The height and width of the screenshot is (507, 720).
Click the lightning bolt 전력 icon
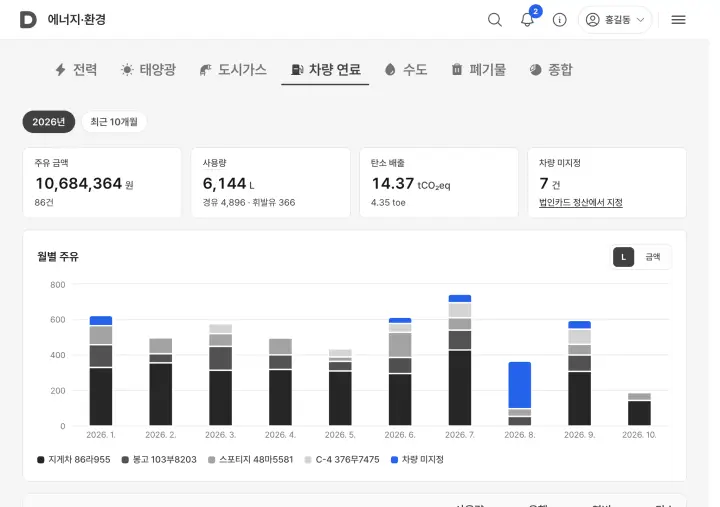click(60, 70)
